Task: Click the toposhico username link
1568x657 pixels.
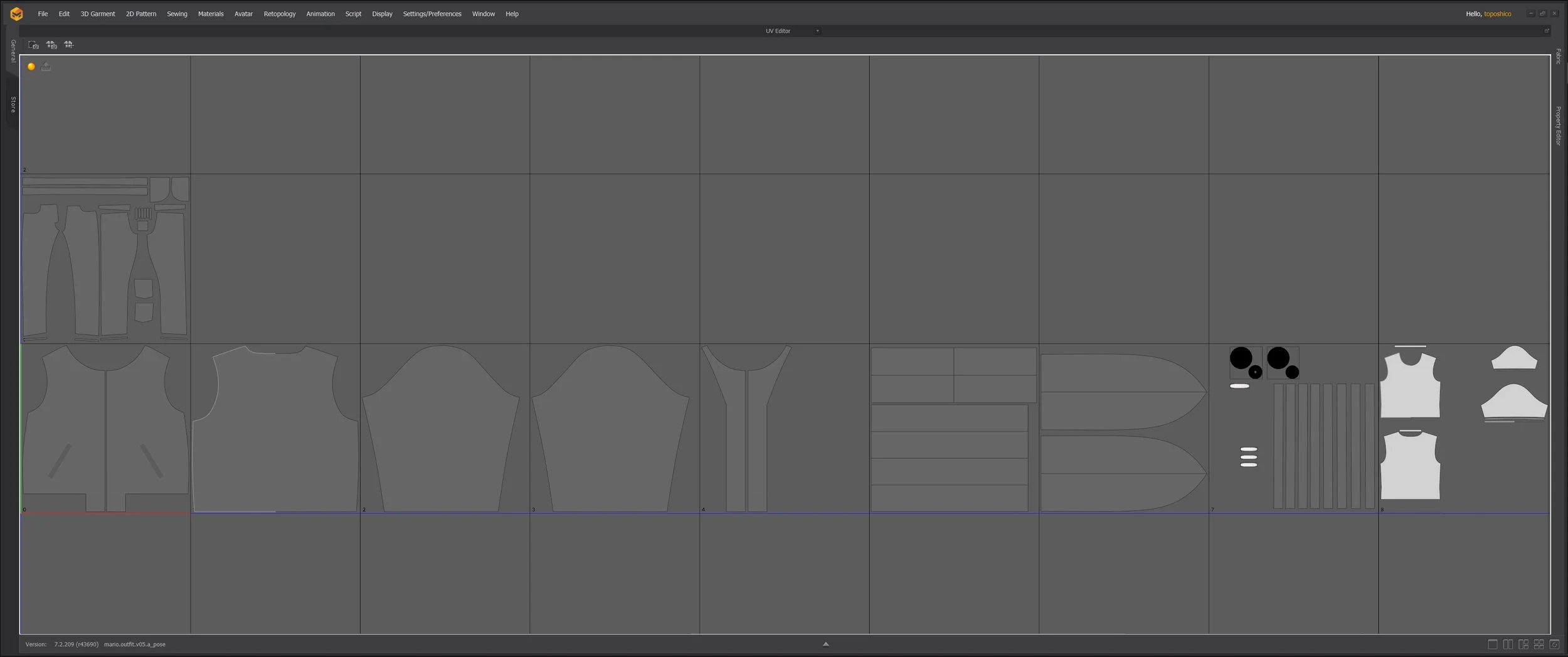Action: (1497, 14)
